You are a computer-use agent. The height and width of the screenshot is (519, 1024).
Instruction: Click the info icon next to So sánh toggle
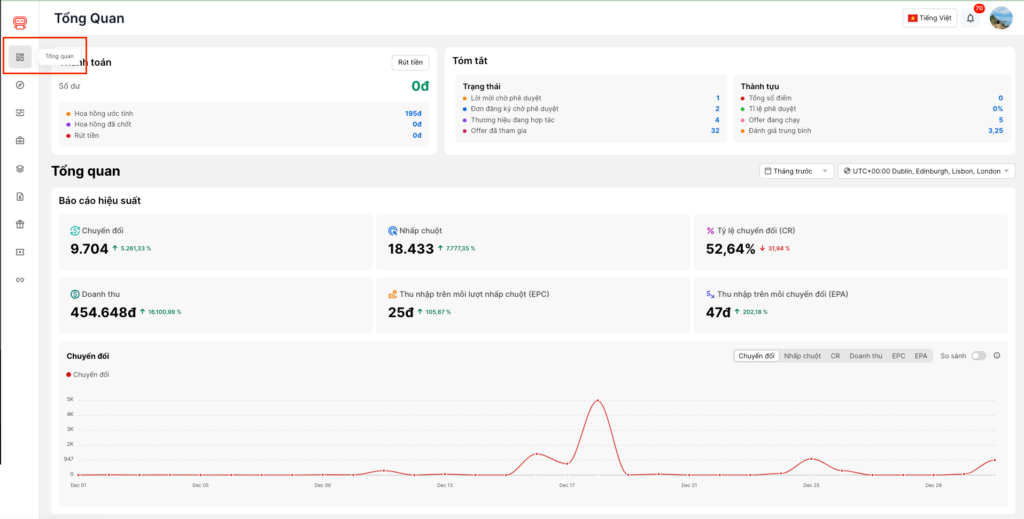(997, 356)
